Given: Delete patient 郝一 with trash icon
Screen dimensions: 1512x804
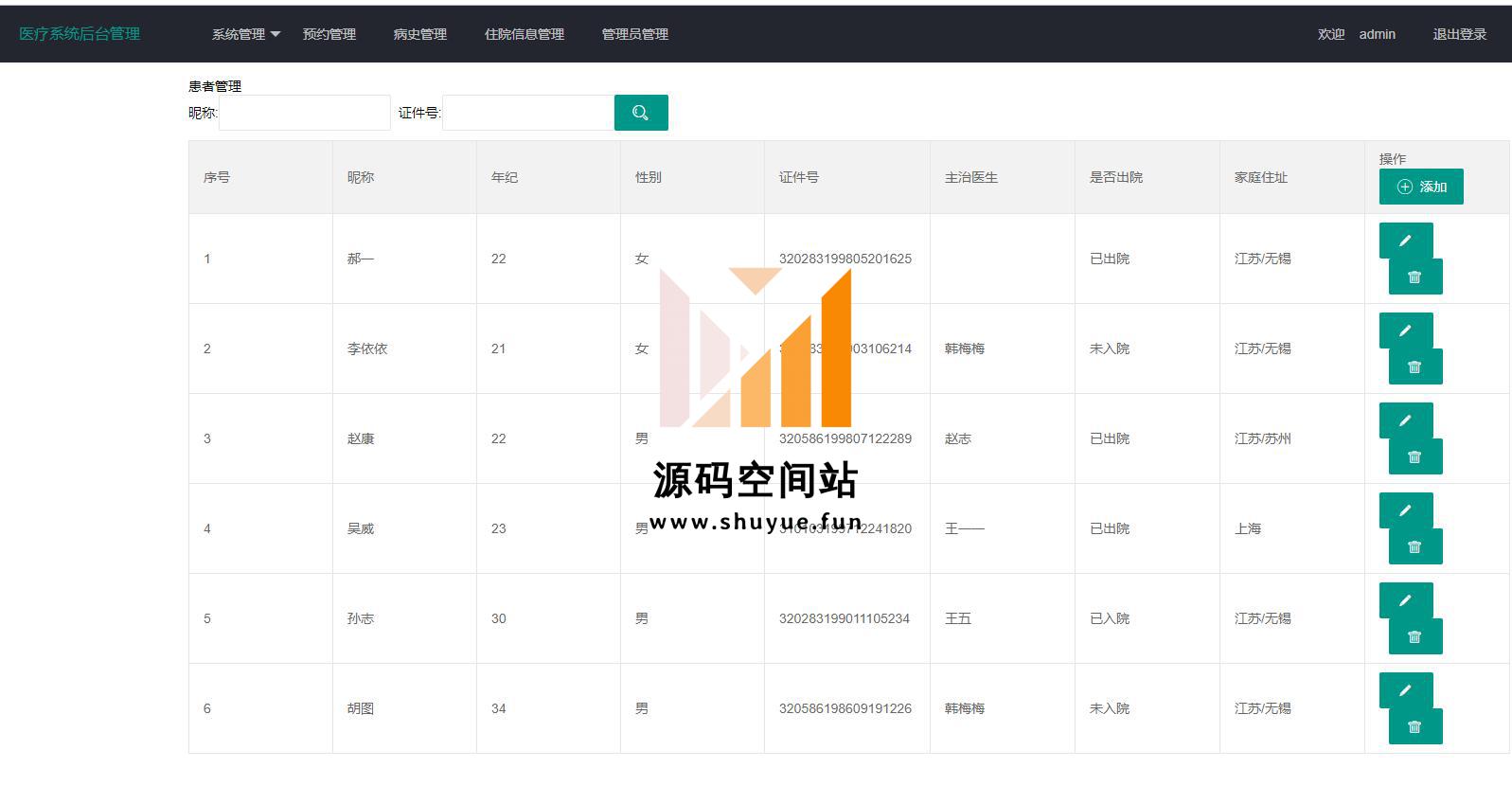Looking at the screenshot, I should point(1414,277).
